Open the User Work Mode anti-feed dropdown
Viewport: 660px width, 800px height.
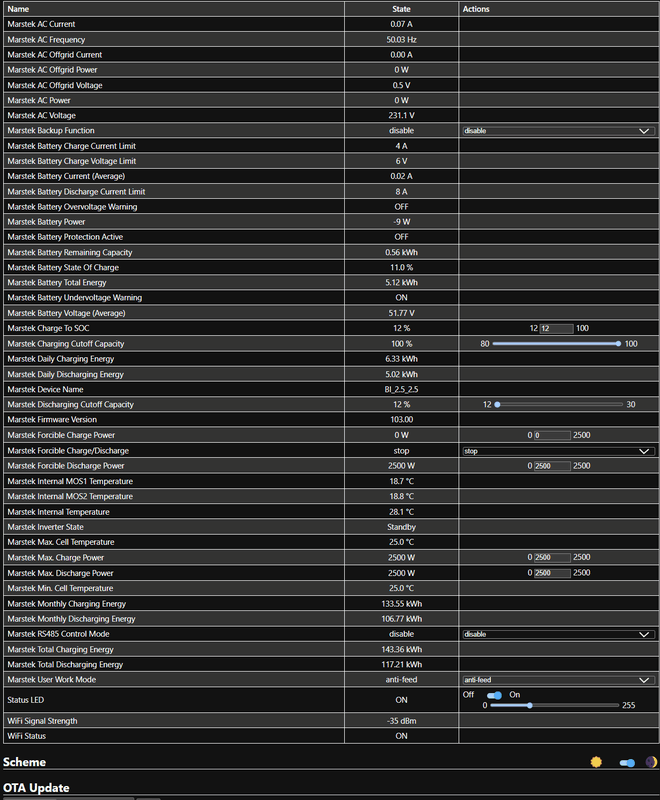(559, 680)
